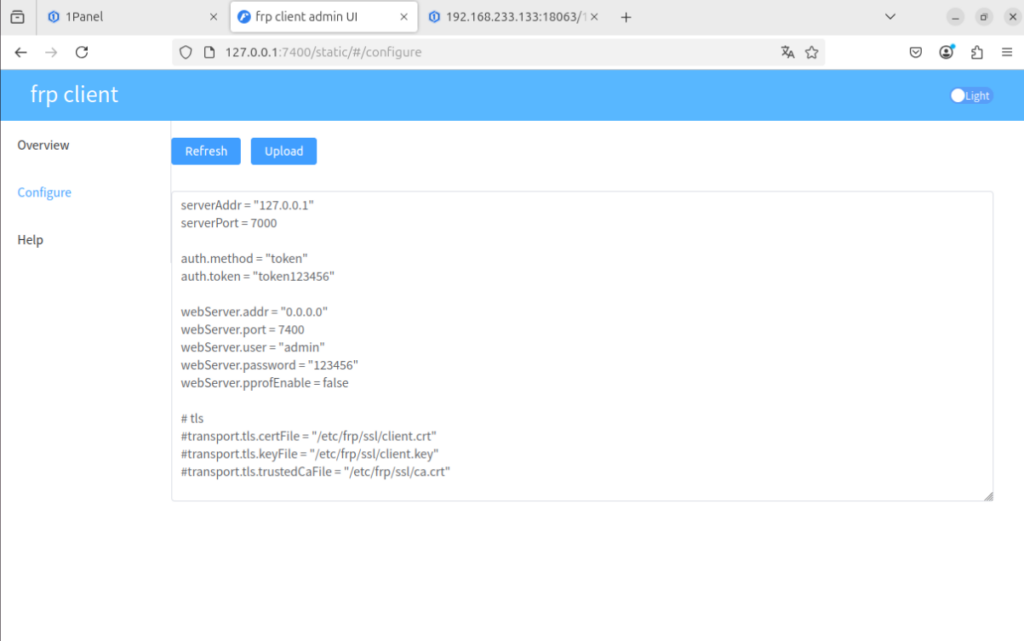This screenshot has width=1024, height=641.
Task: Open the recent browsing view icon
Action: (18, 17)
